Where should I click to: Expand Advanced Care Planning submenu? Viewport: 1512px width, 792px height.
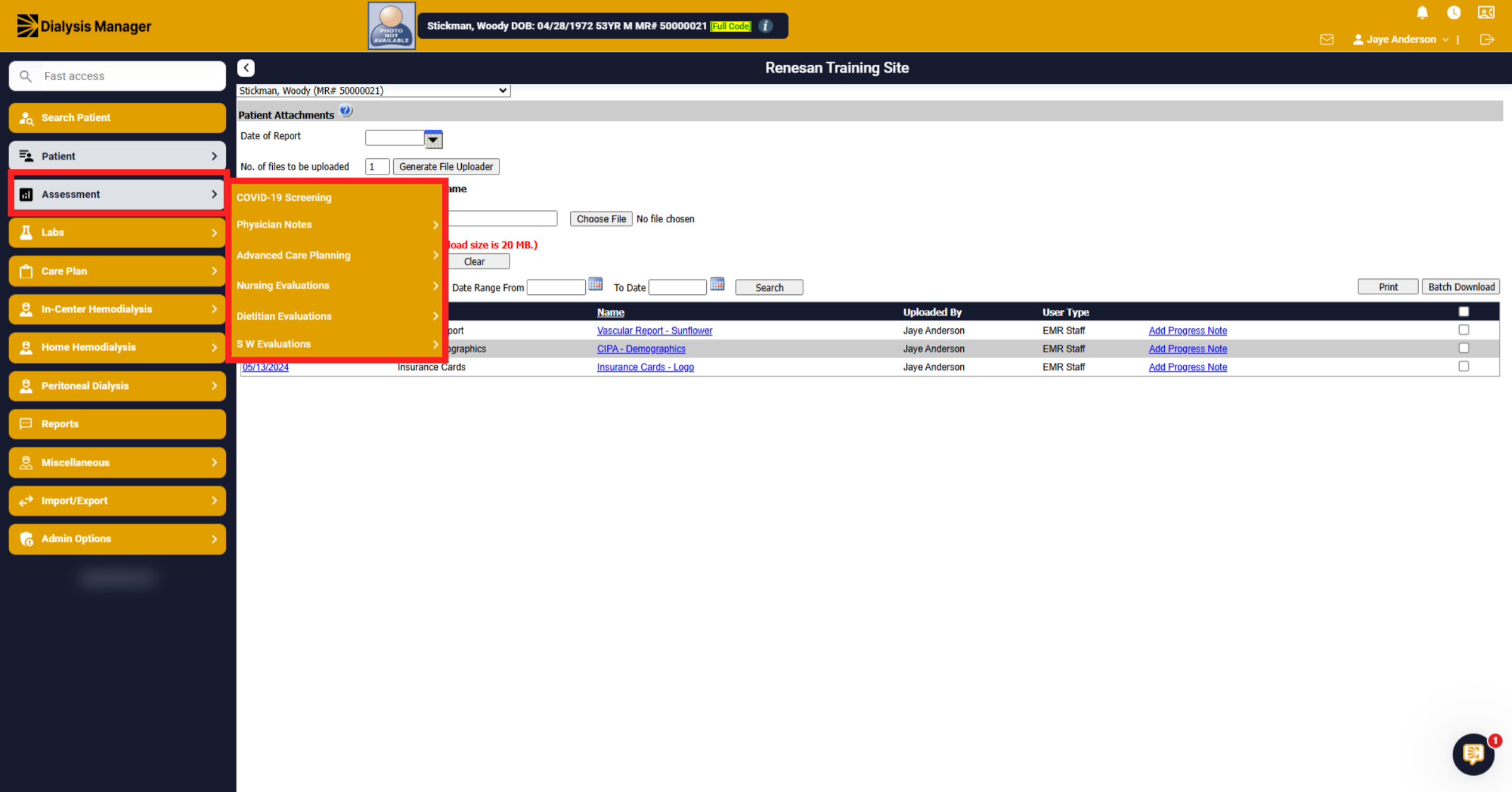[x=337, y=255]
